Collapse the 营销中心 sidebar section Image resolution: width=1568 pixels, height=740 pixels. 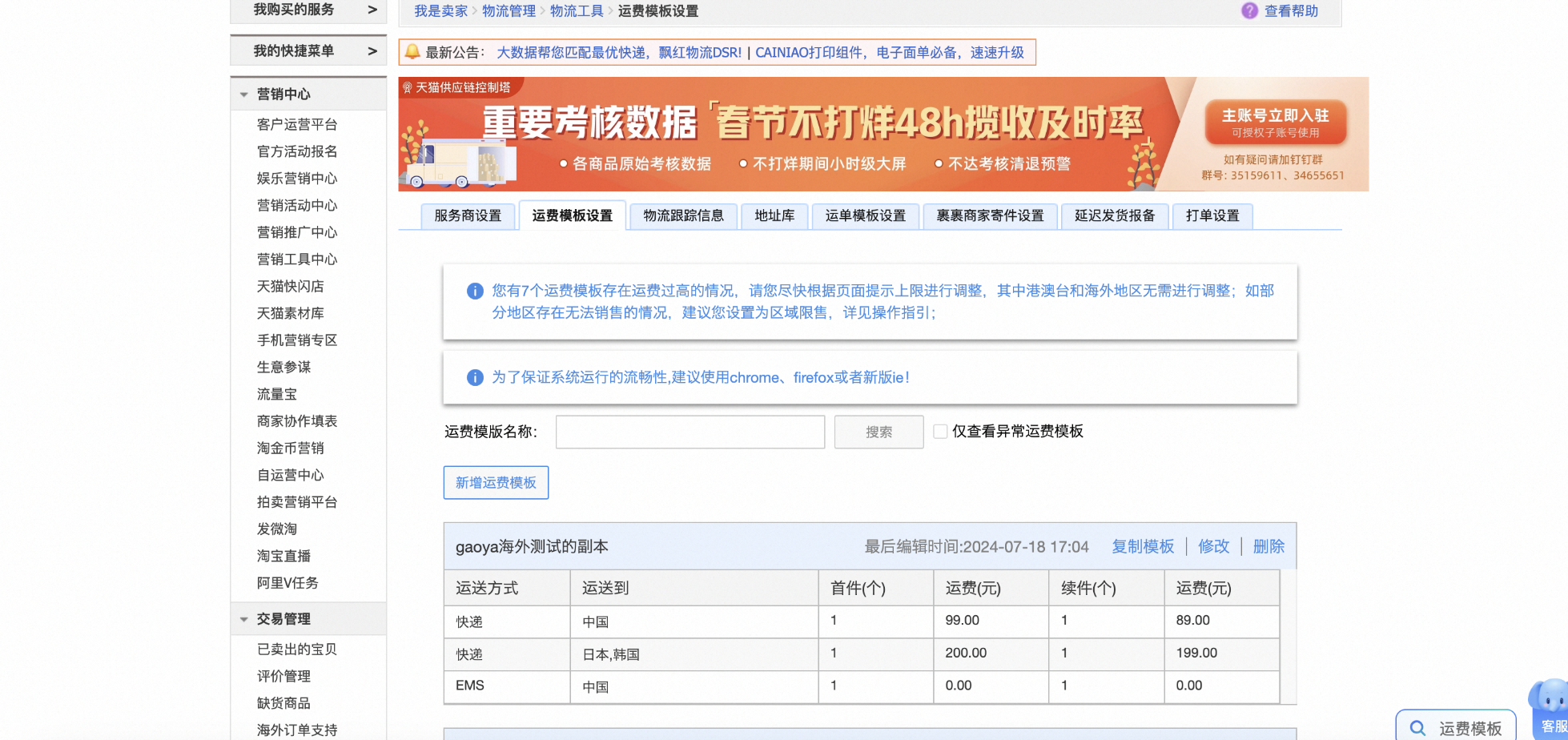tap(243, 95)
